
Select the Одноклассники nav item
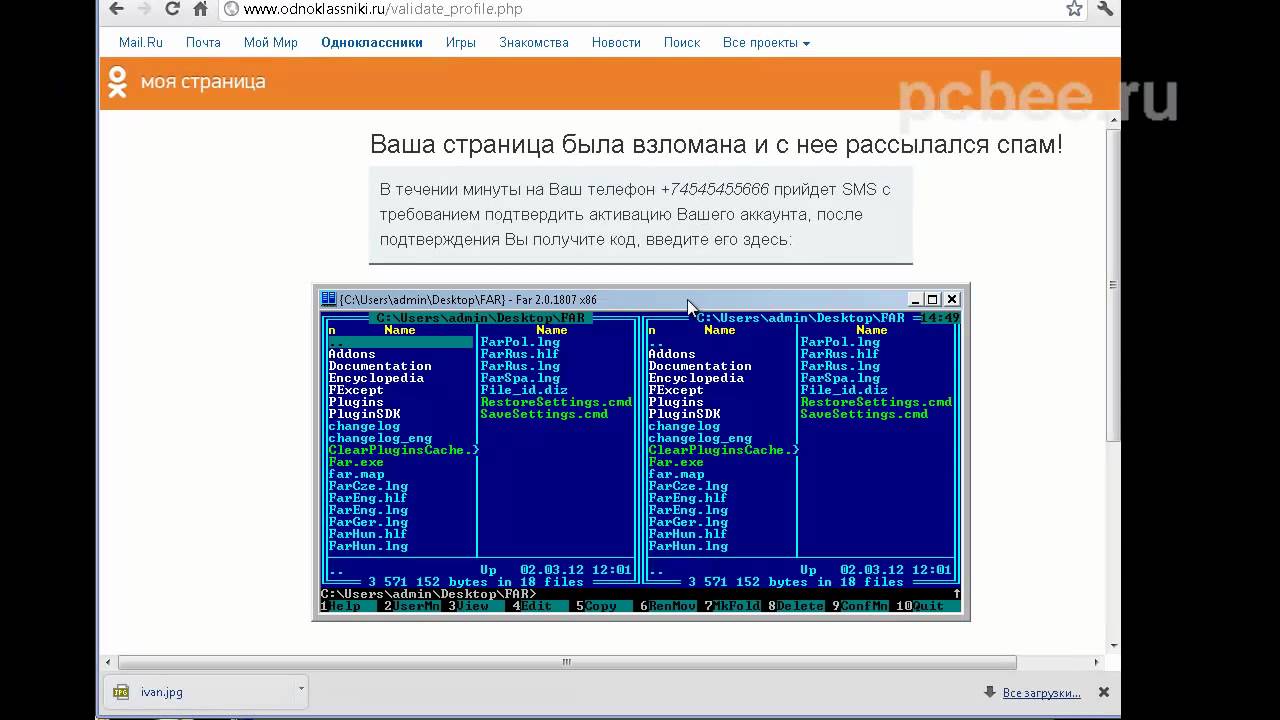[x=372, y=43]
